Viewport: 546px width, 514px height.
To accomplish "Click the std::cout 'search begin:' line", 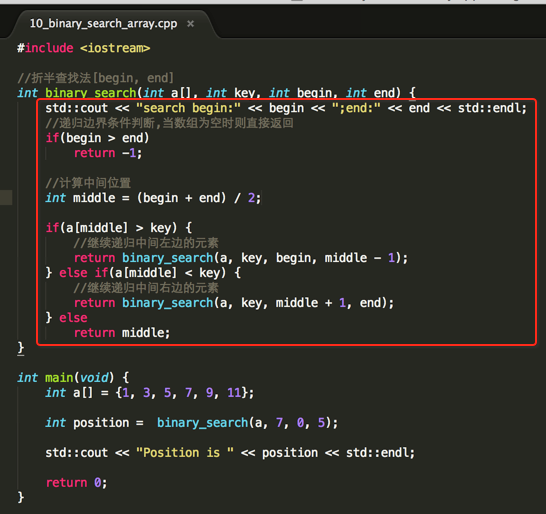I will (286, 108).
